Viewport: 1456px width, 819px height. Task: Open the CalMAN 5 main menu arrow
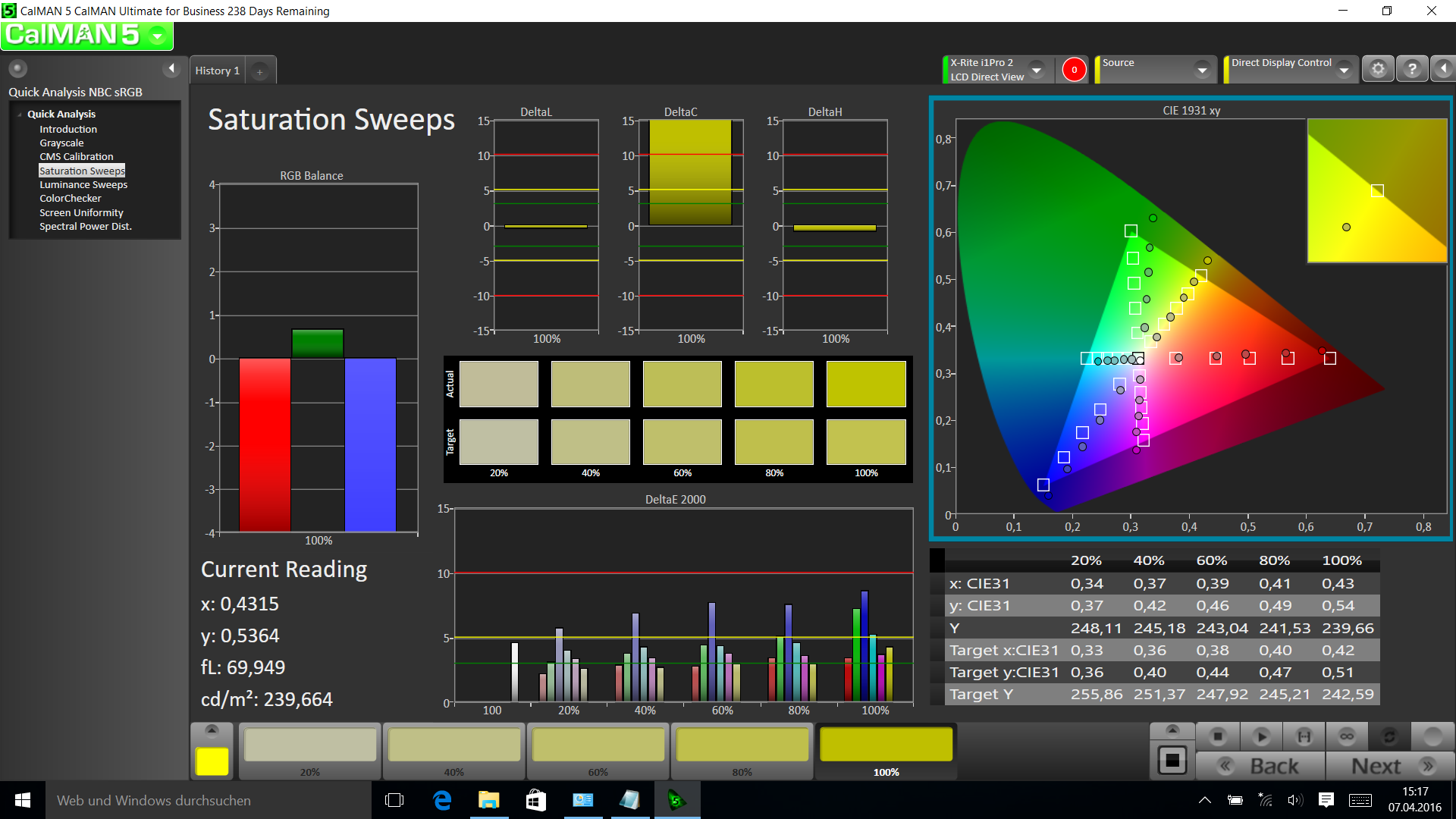tap(158, 36)
